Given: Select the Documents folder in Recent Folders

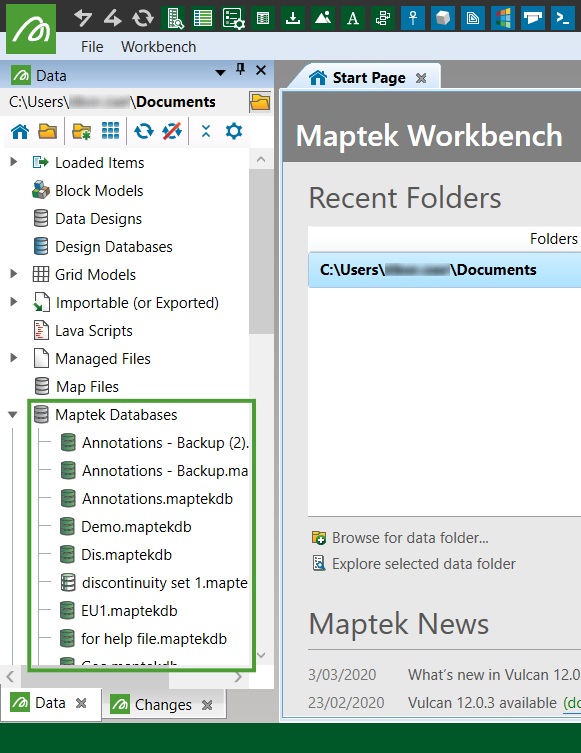Looking at the screenshot, I should tap(444, 270).
